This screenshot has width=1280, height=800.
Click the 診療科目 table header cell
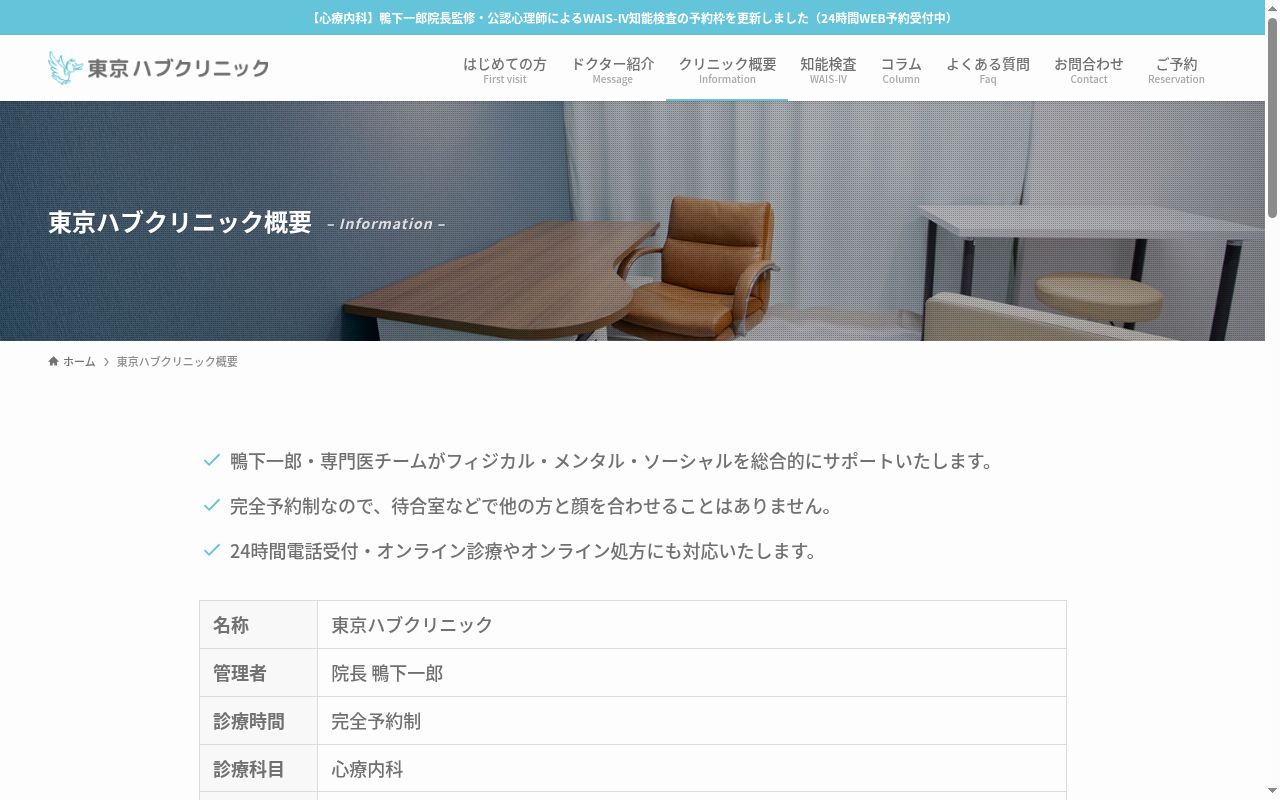coord(258,769)
